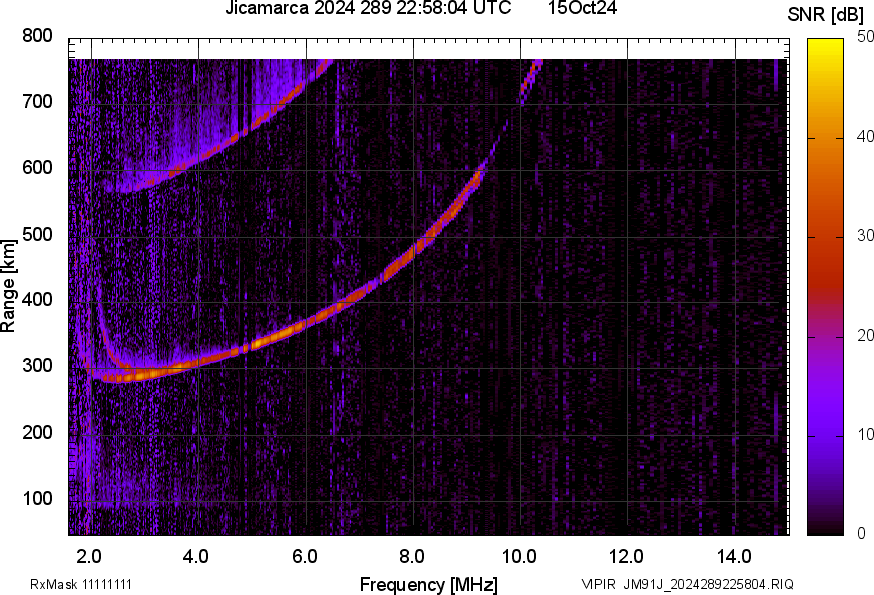Click the 'VIPIR JM91J_2024289225804.RIQ' file name
The image size is (874, 595).
point(687,584)
